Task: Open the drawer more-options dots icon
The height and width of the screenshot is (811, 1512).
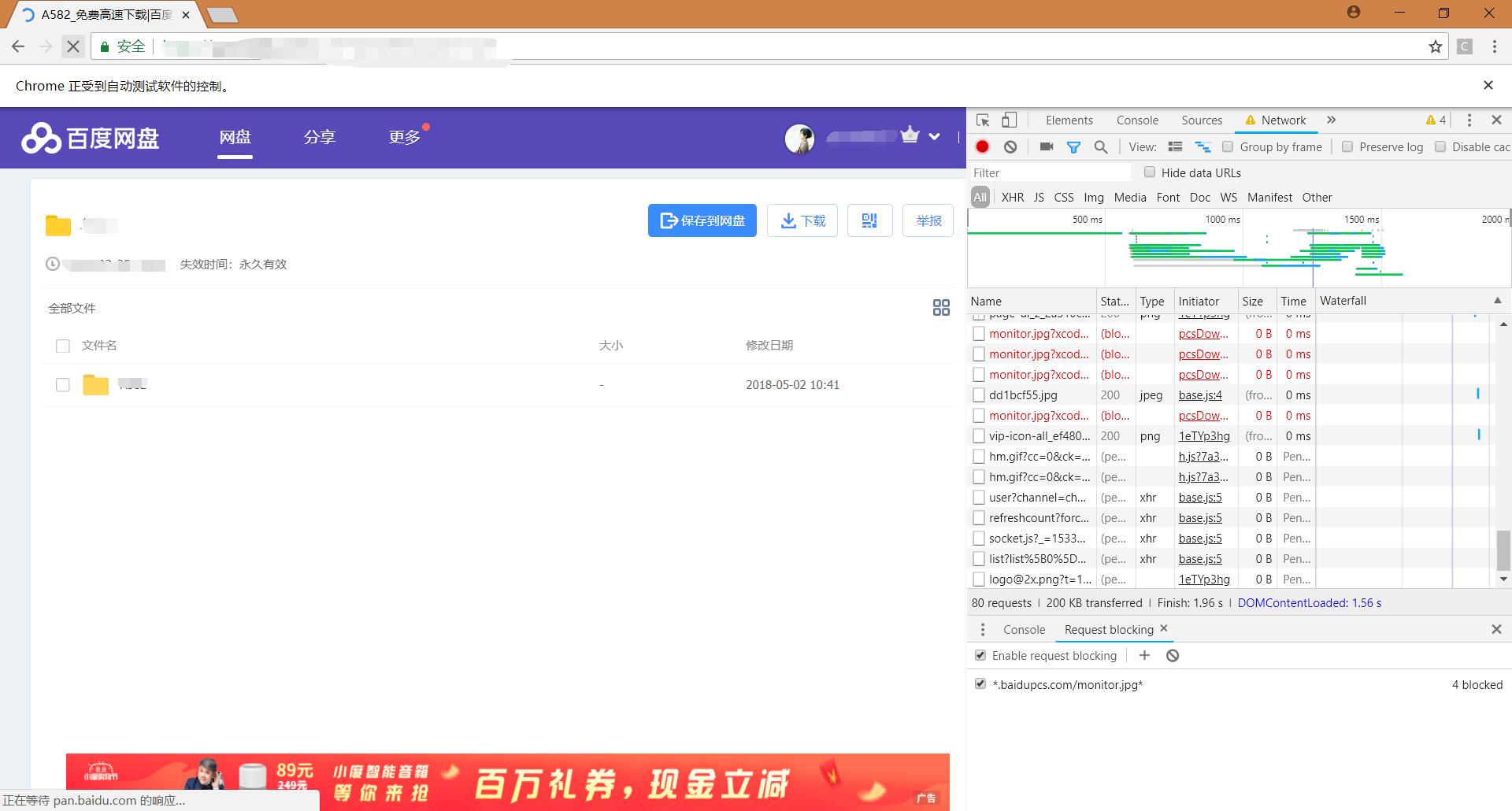Action: 982,630
